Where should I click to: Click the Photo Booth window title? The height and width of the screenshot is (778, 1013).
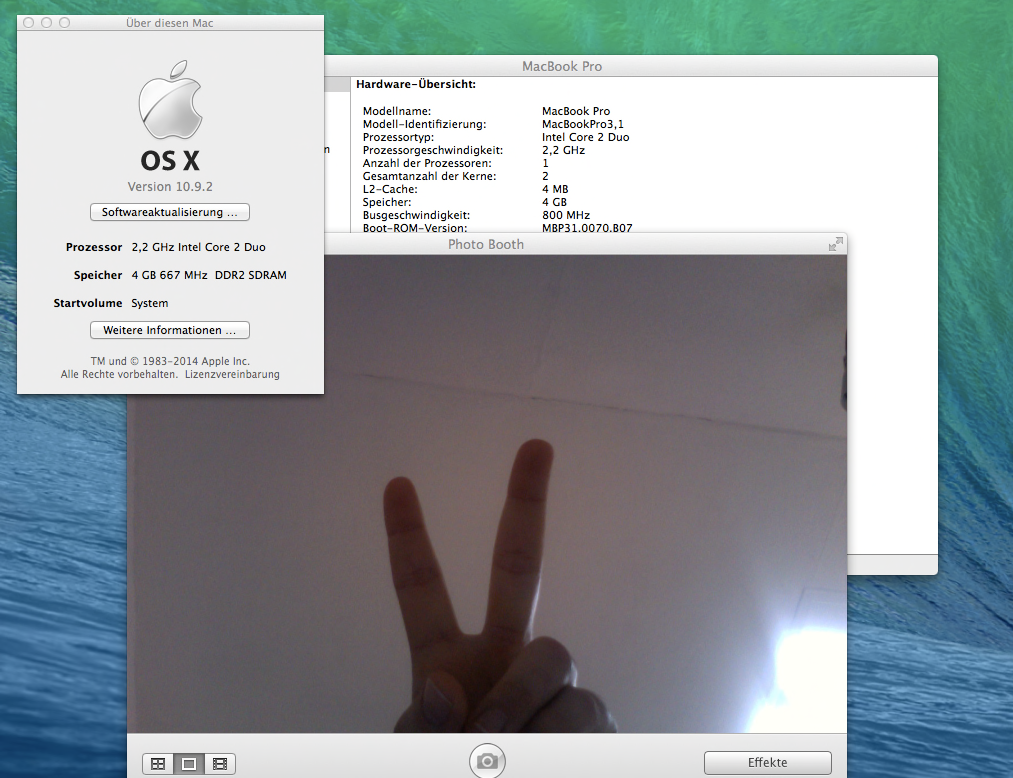[x=486, y=244]
